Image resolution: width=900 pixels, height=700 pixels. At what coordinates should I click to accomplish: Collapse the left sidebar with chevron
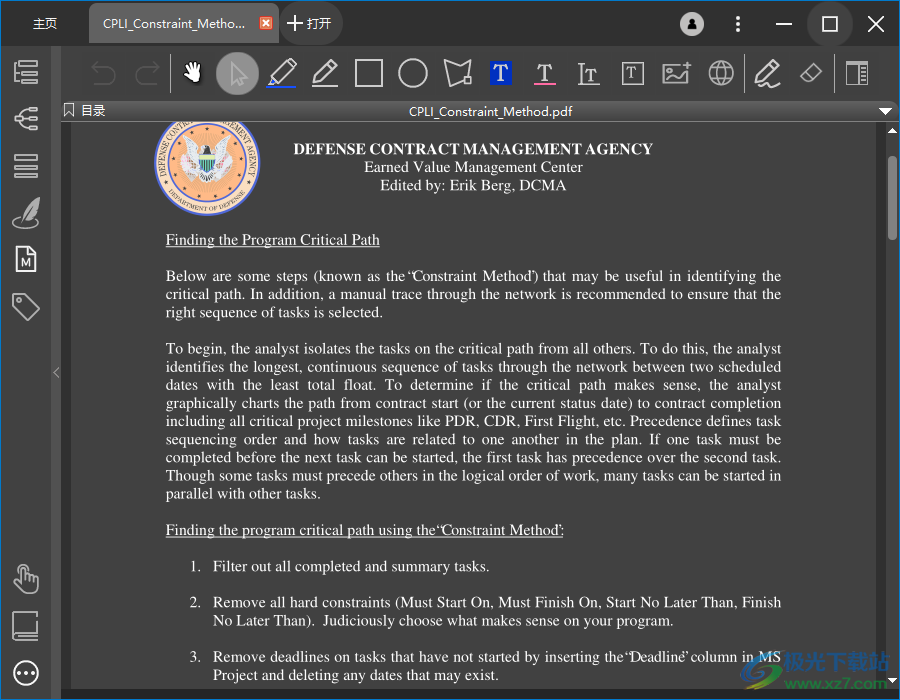56,372
